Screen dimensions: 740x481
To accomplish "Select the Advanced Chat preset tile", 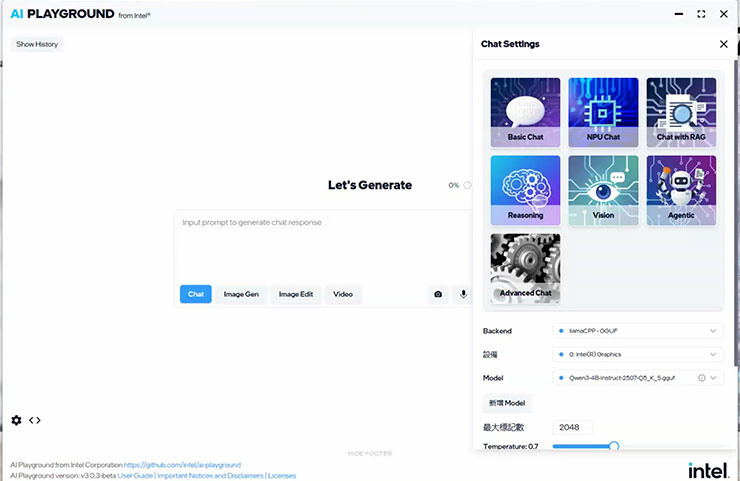I will pos(525,268).
